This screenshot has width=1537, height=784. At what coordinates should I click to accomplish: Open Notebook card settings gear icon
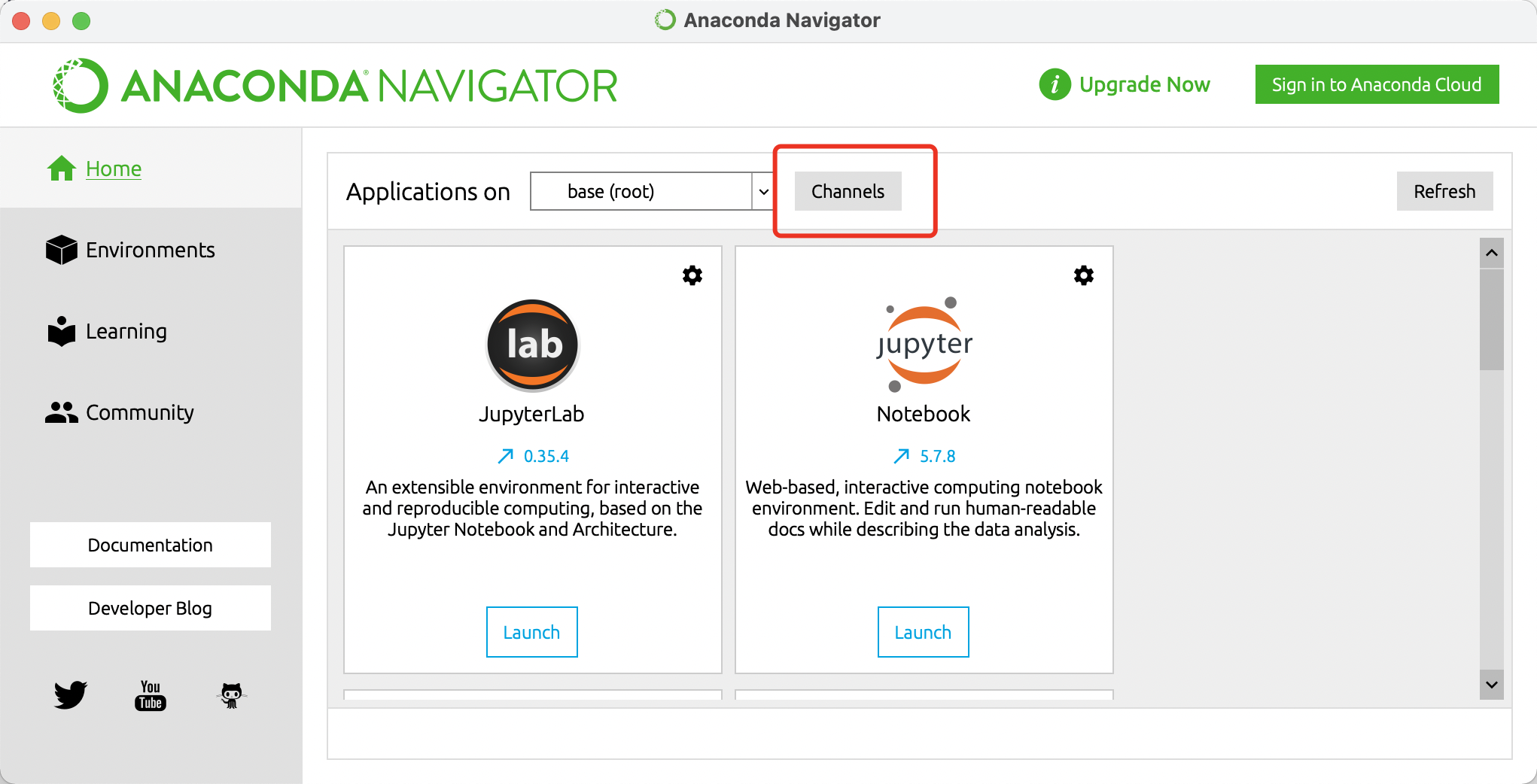click(x=1084, y=275)
